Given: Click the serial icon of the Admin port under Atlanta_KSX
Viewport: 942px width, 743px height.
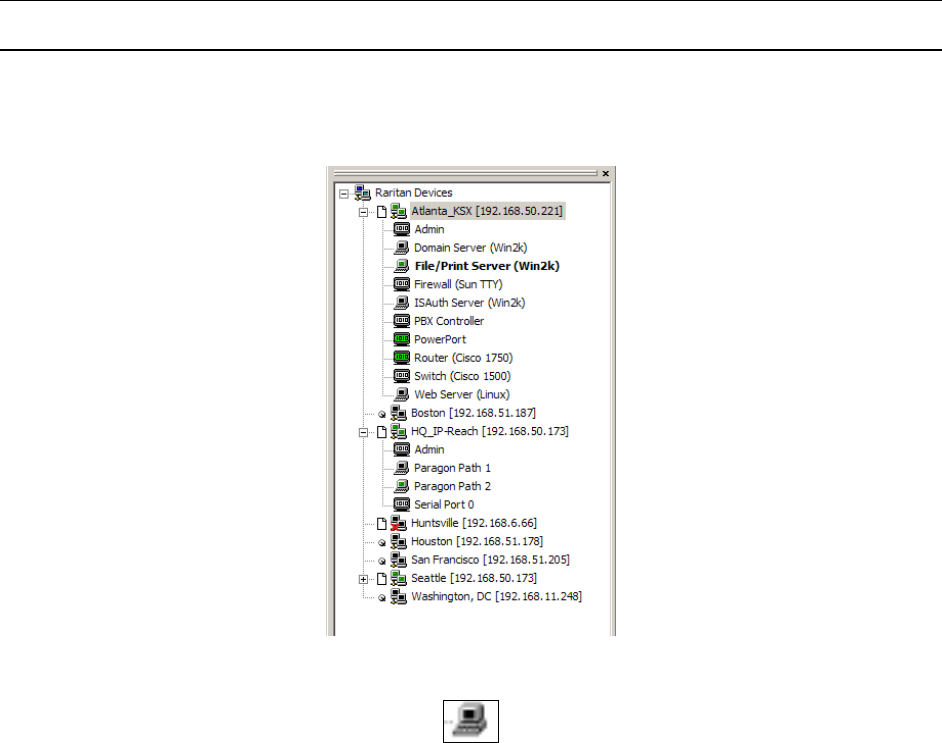Looking at the screenshot, I should tap(401, 229).
